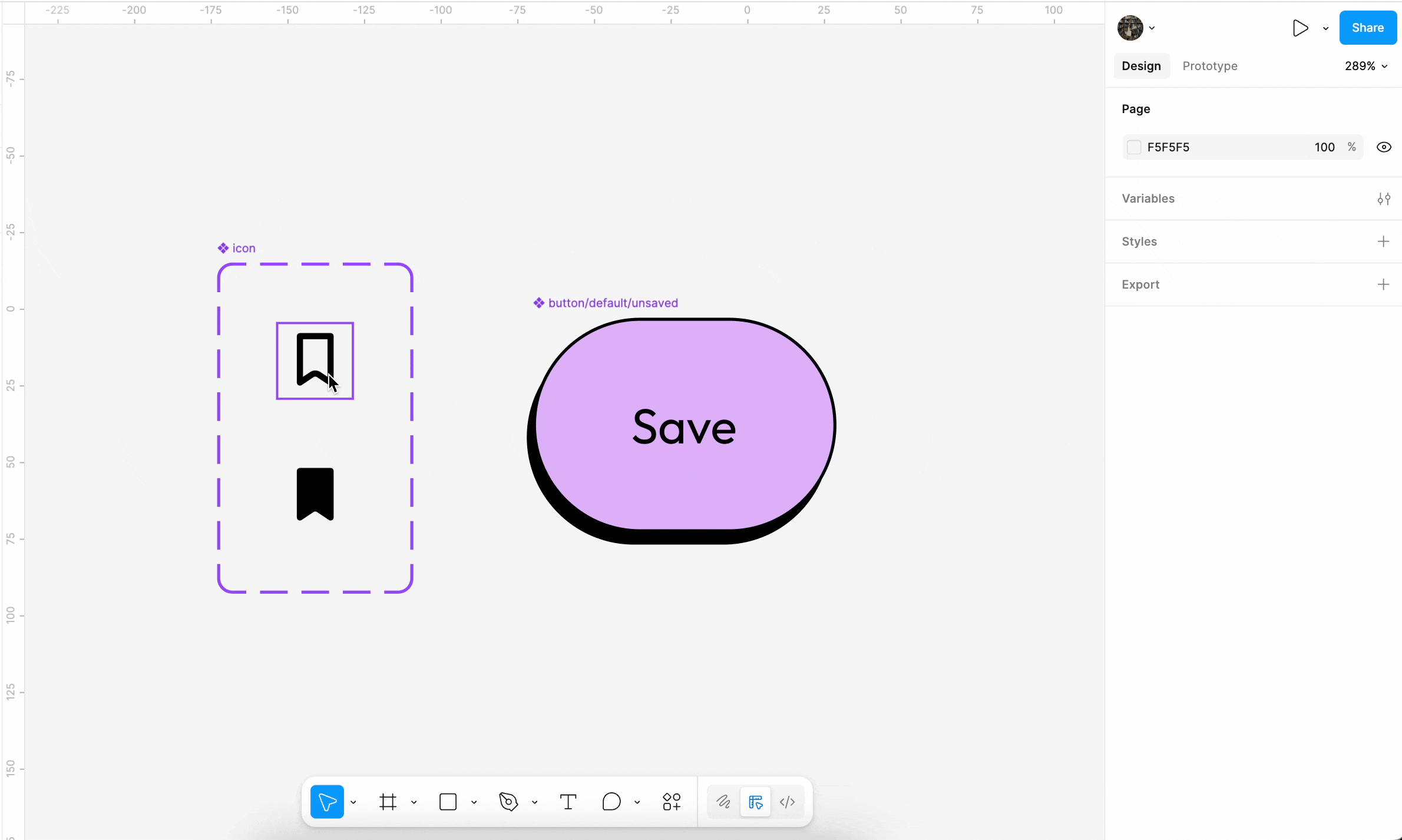Open the 289% zoom dropdown
Image resolution: width=1402 pixels, height=840 pixels.
[x=1365, y=66]
